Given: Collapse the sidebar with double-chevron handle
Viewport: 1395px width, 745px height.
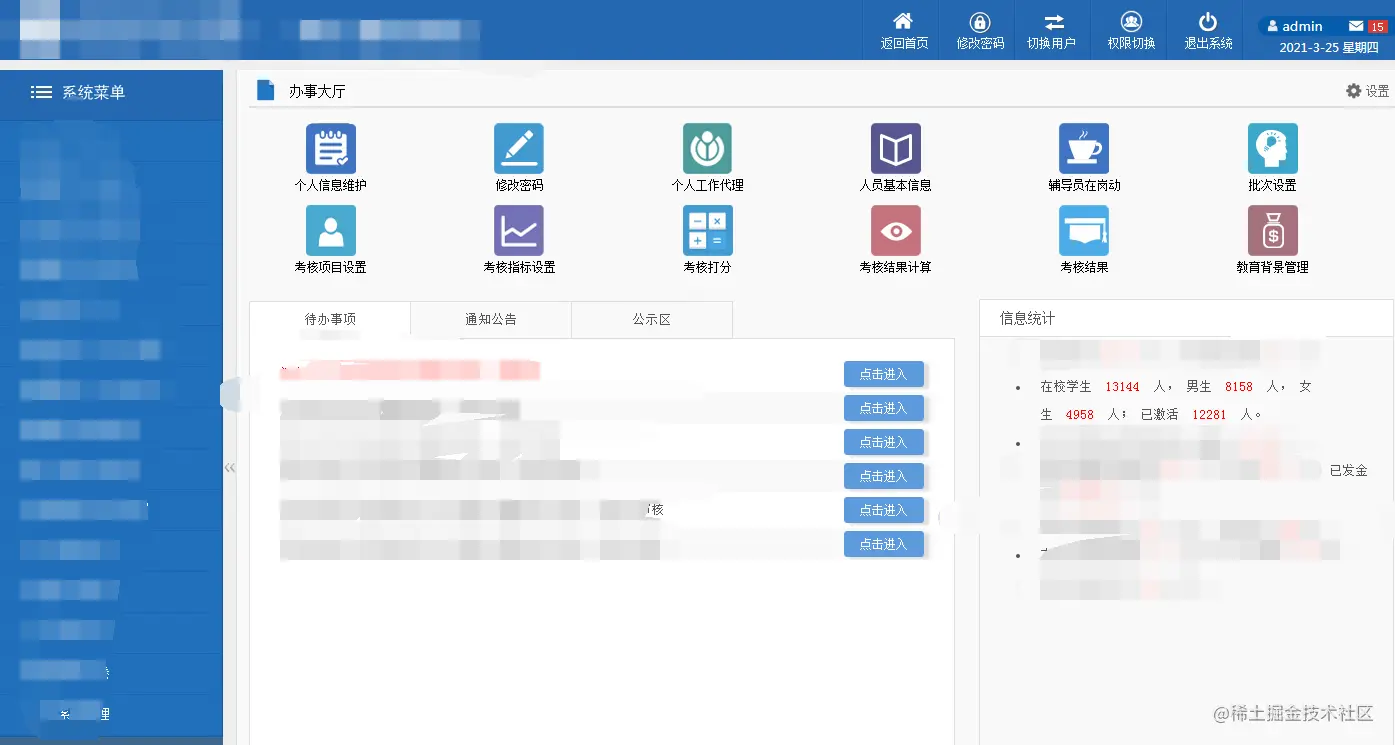Looking at the screenshot, I should click(230, 467).
